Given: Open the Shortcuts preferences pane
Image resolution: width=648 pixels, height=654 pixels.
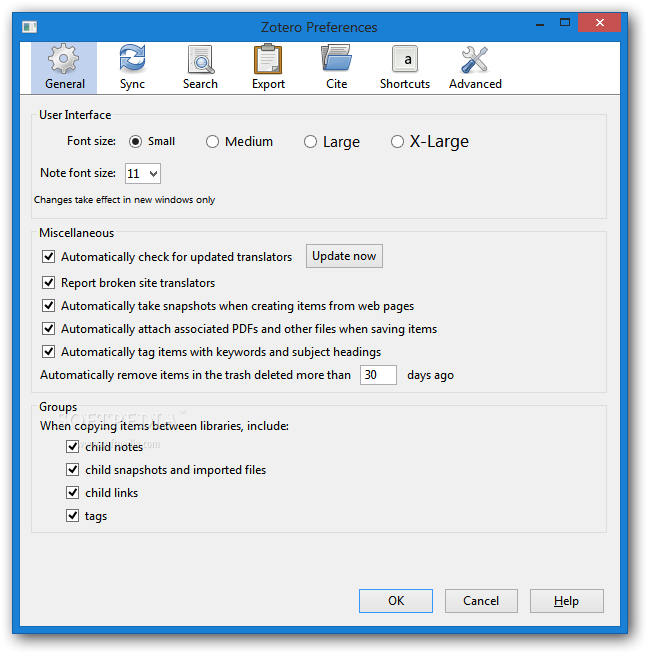Looking at the screenshot, I should coord(404,68).
